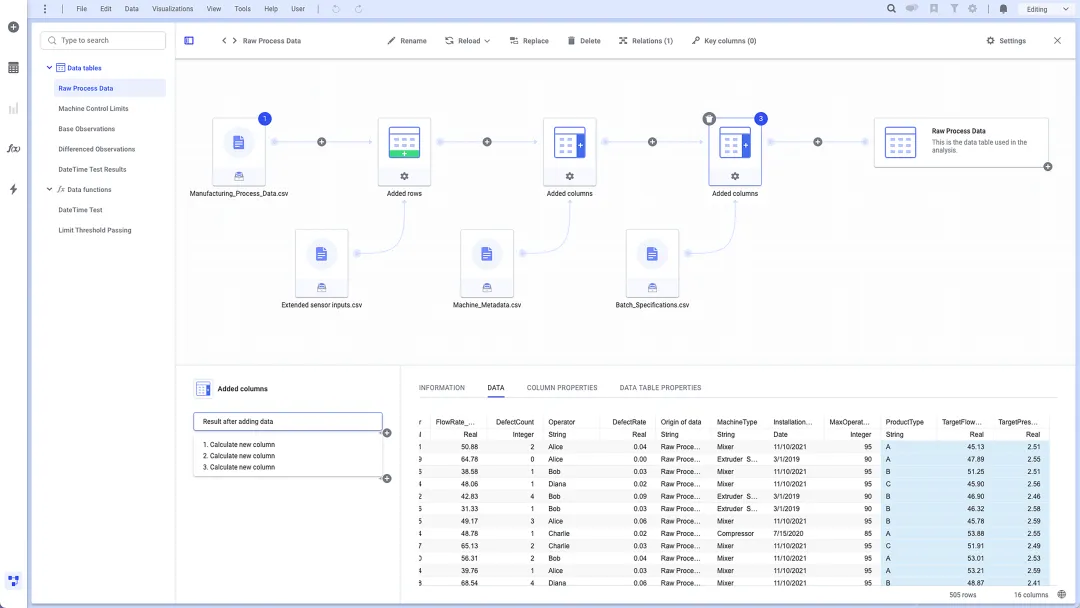Click the ProductType column header
This screenshot has width=1080, height=608.
click(904, 422)
